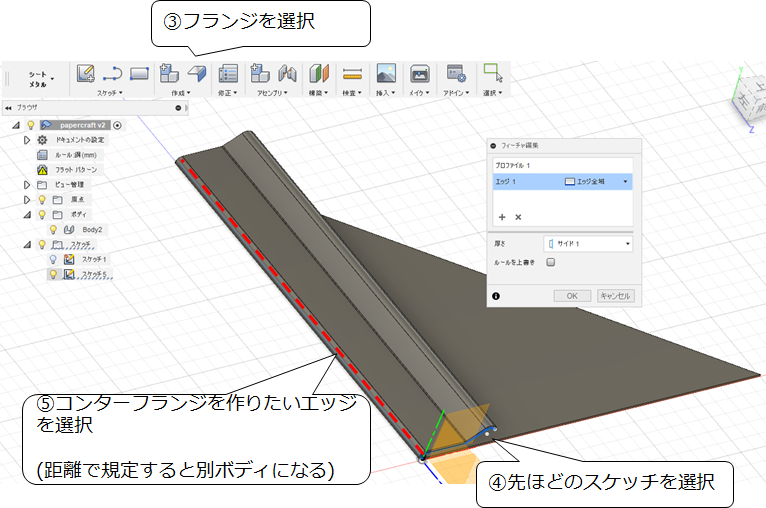Toggle lightbulb visibility of スケッチ folder
Viewport: 766px width, 508px height.
pos(42,244)
